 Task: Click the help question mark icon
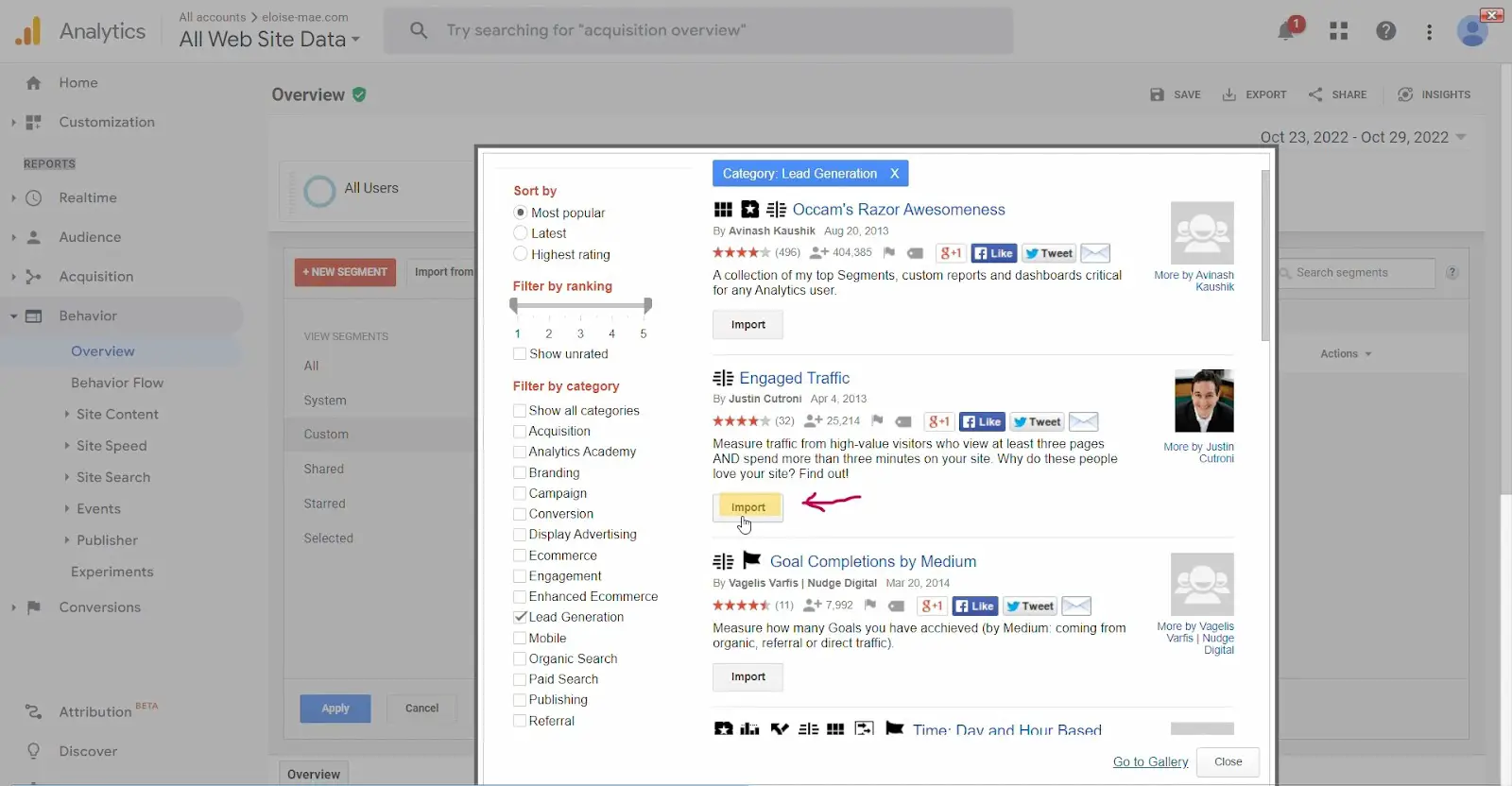[1385, 31]
